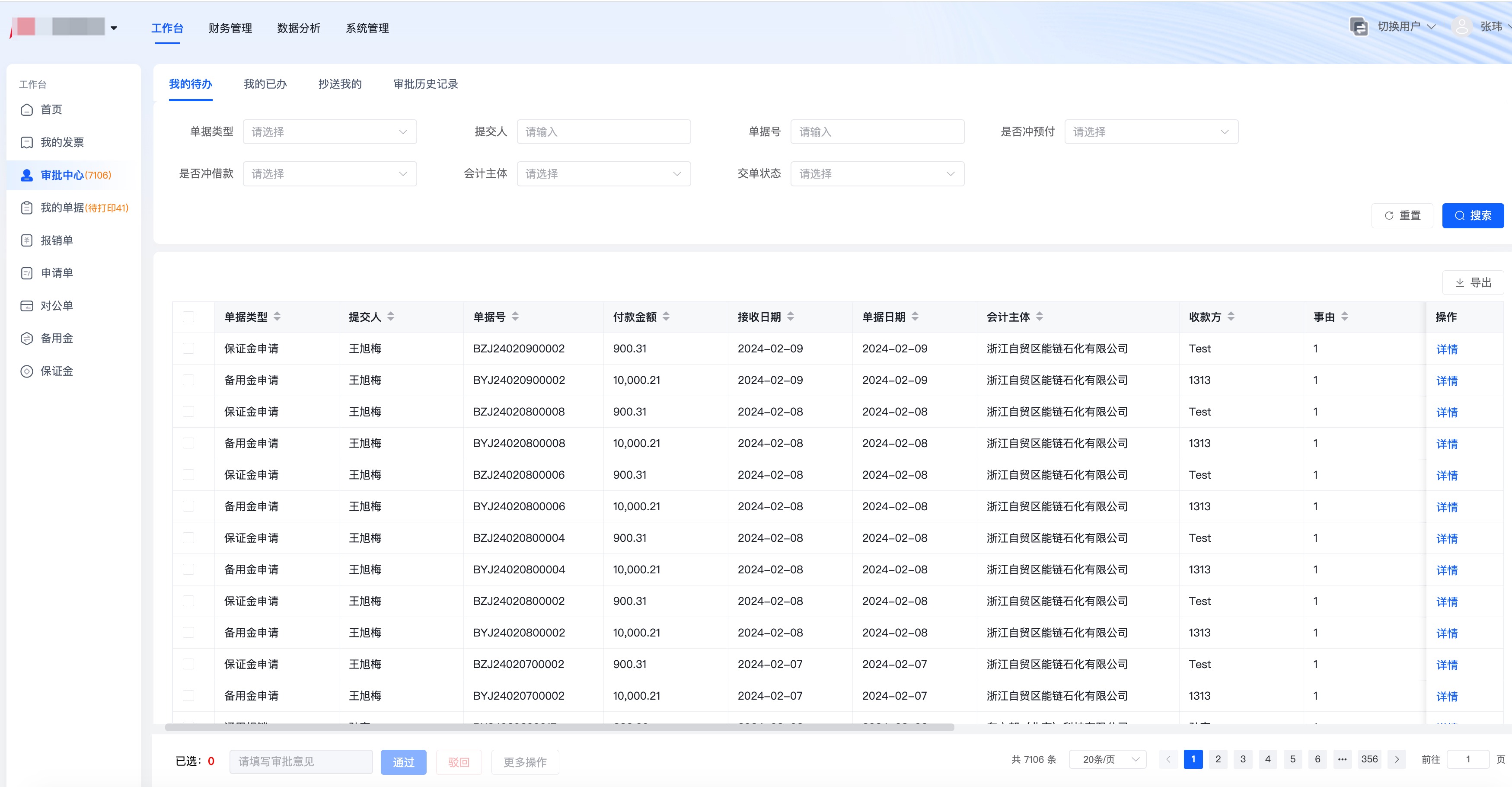Screen dimensions: 1512x787
Task: Sort by 提交人 column sort icon
Action: coord(391,317)
